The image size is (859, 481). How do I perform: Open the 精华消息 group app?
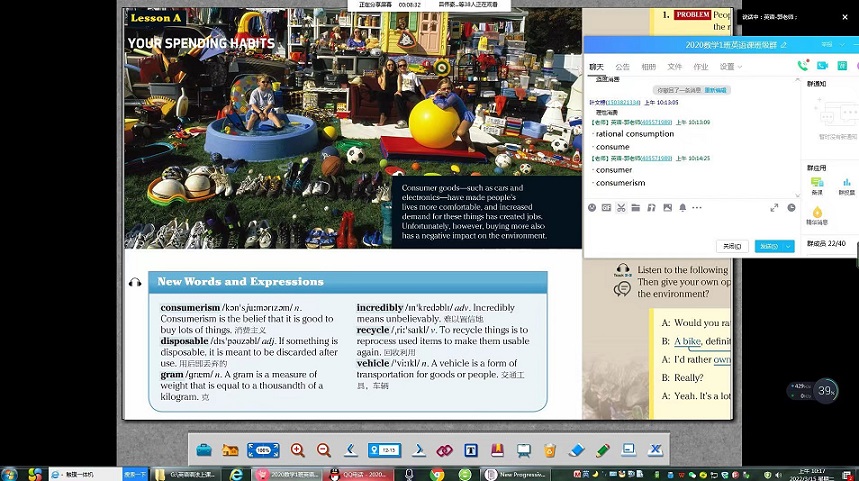pyautogui.click(x=817, y=215)
